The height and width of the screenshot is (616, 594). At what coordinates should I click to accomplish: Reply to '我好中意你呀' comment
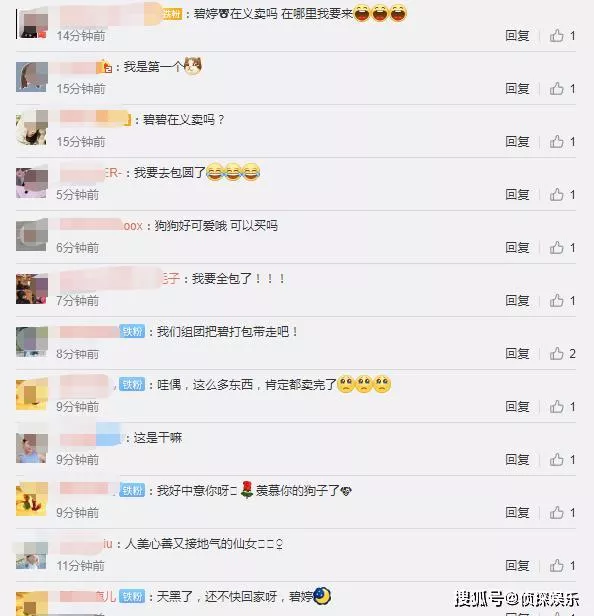[517, 513]
